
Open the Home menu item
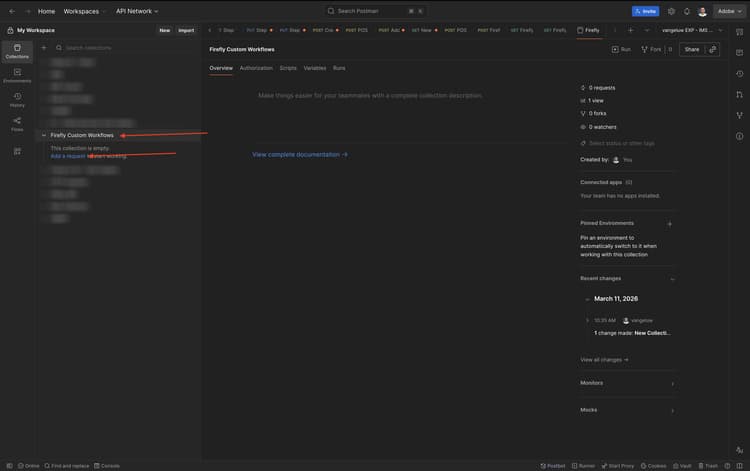coord(46,11)
